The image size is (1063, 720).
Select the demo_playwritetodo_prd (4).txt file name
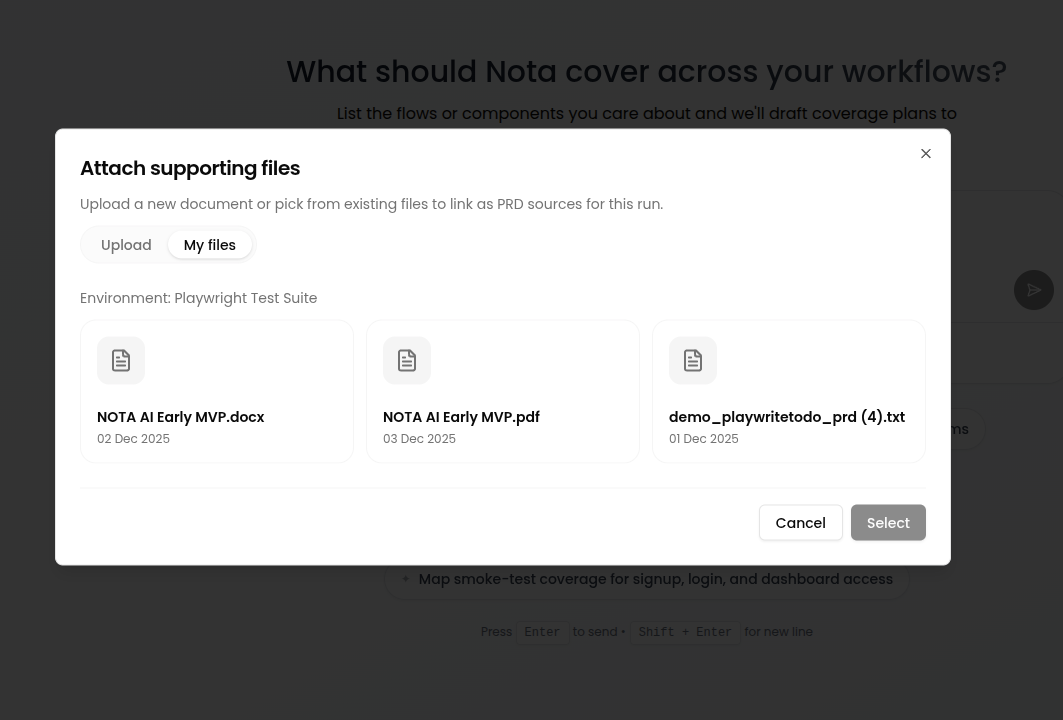pos(786,417)
